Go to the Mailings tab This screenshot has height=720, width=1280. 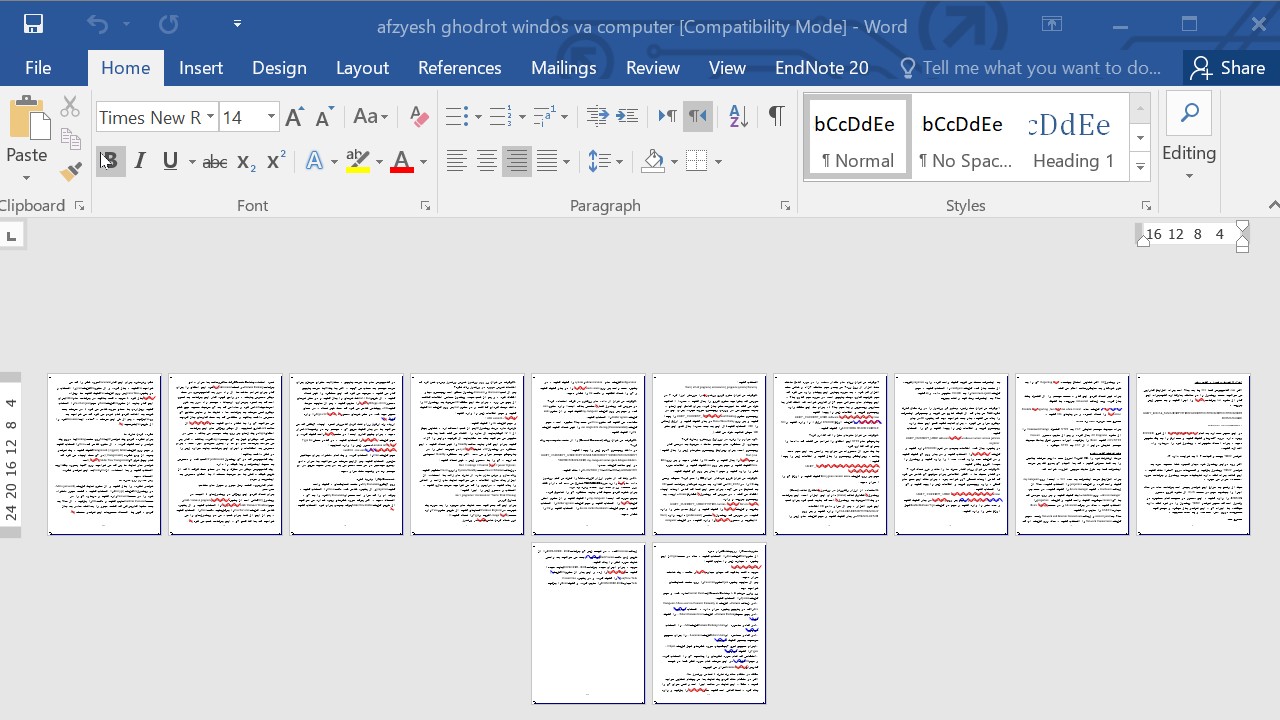click(x=564, y=68)
